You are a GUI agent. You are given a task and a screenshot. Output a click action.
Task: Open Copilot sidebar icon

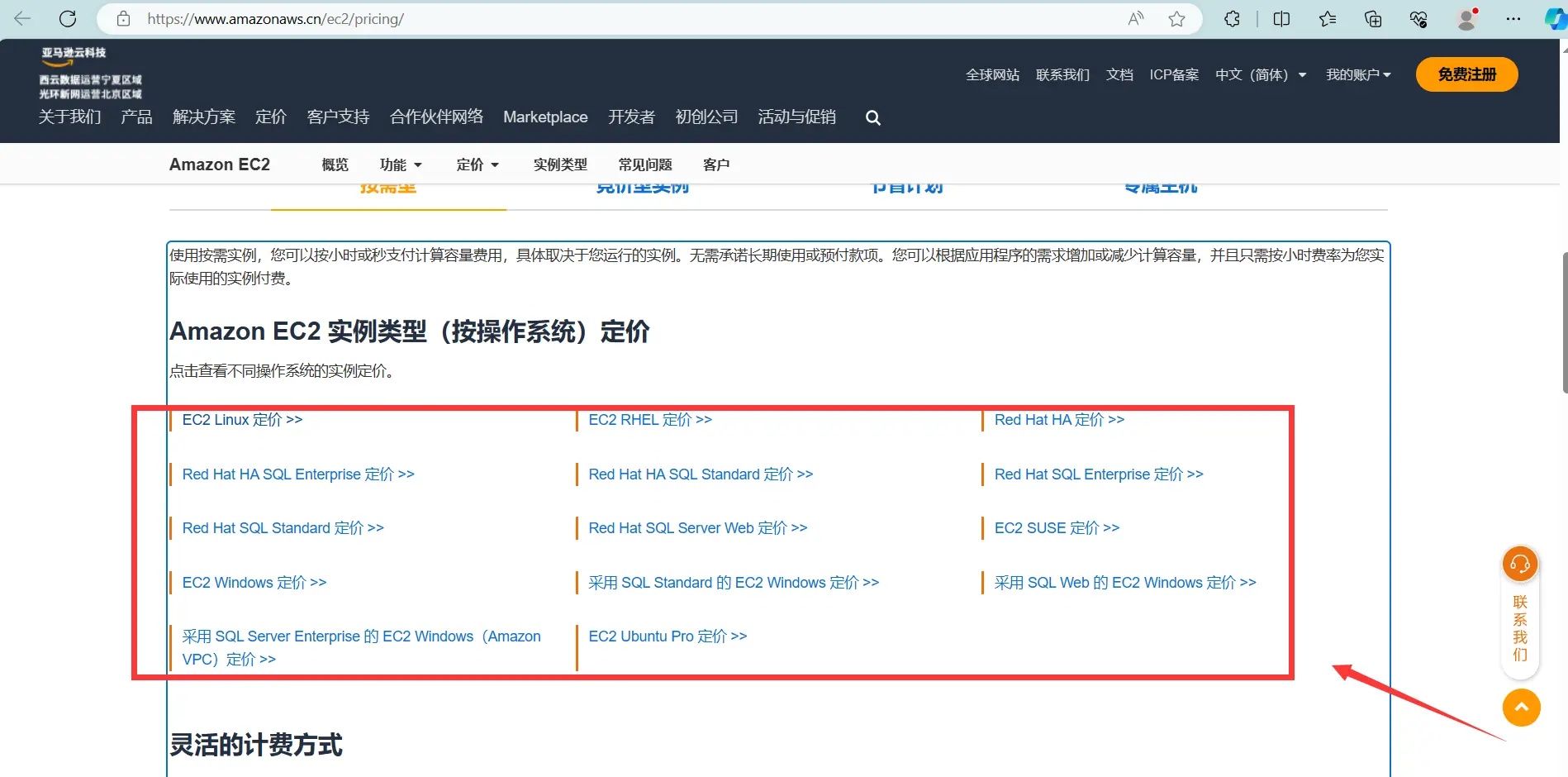point(1556,19)
